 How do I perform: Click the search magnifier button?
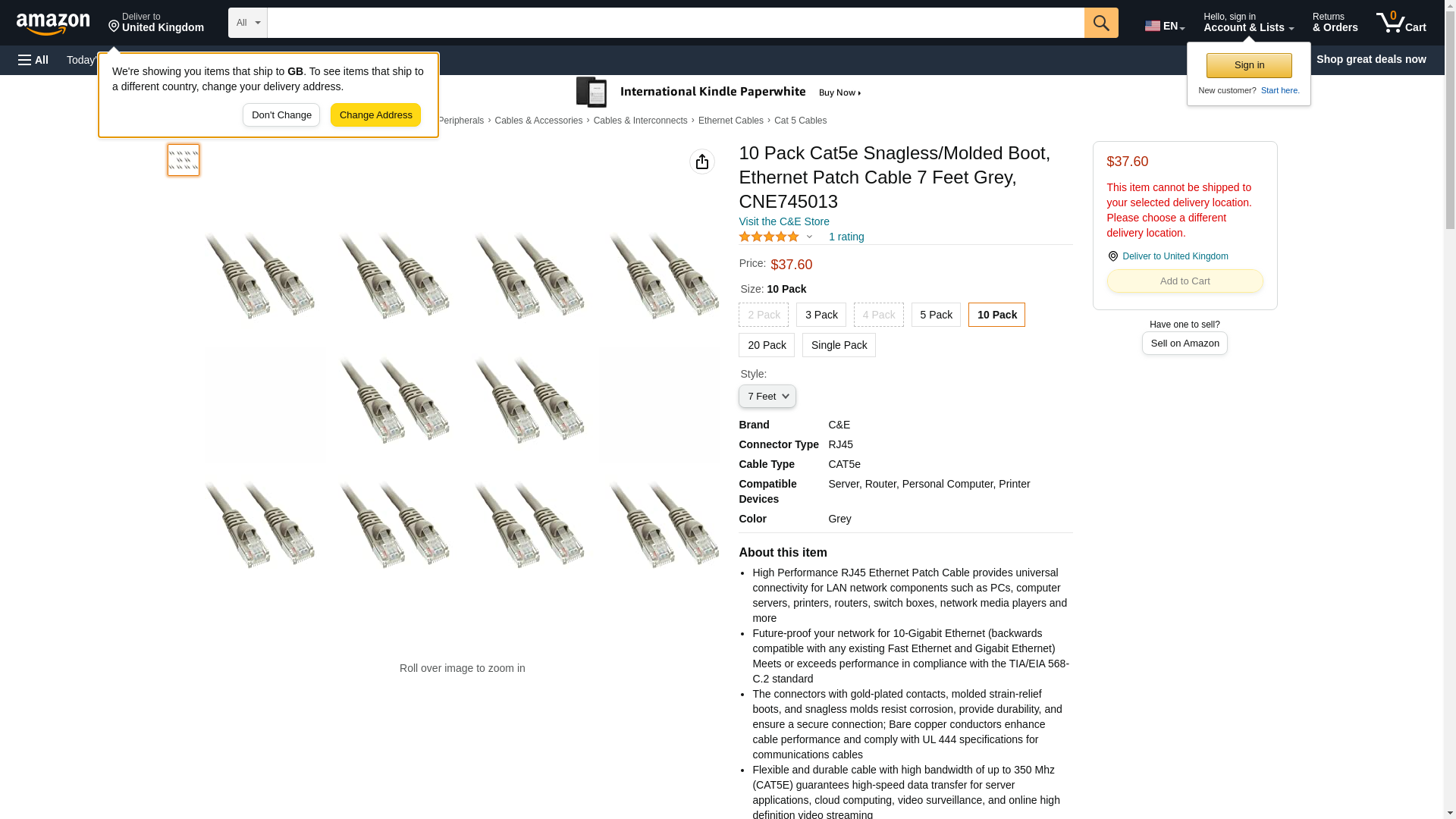tap(1101, 23)
